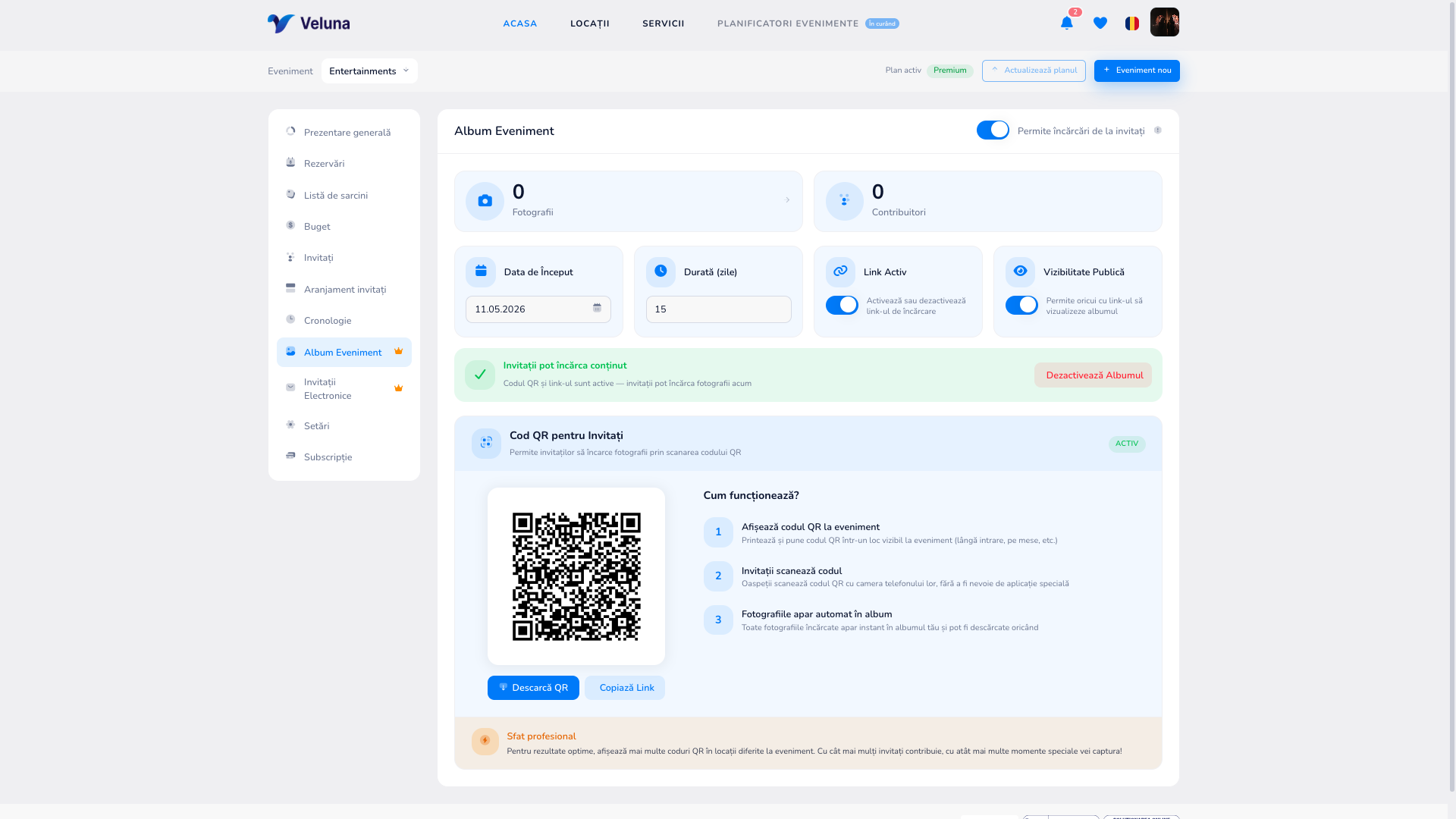Click the În curând badge
1456x819 pixels.
point(882,24)
